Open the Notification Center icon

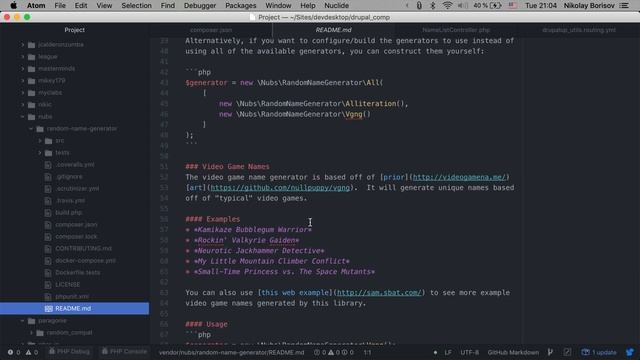point(624,5)
